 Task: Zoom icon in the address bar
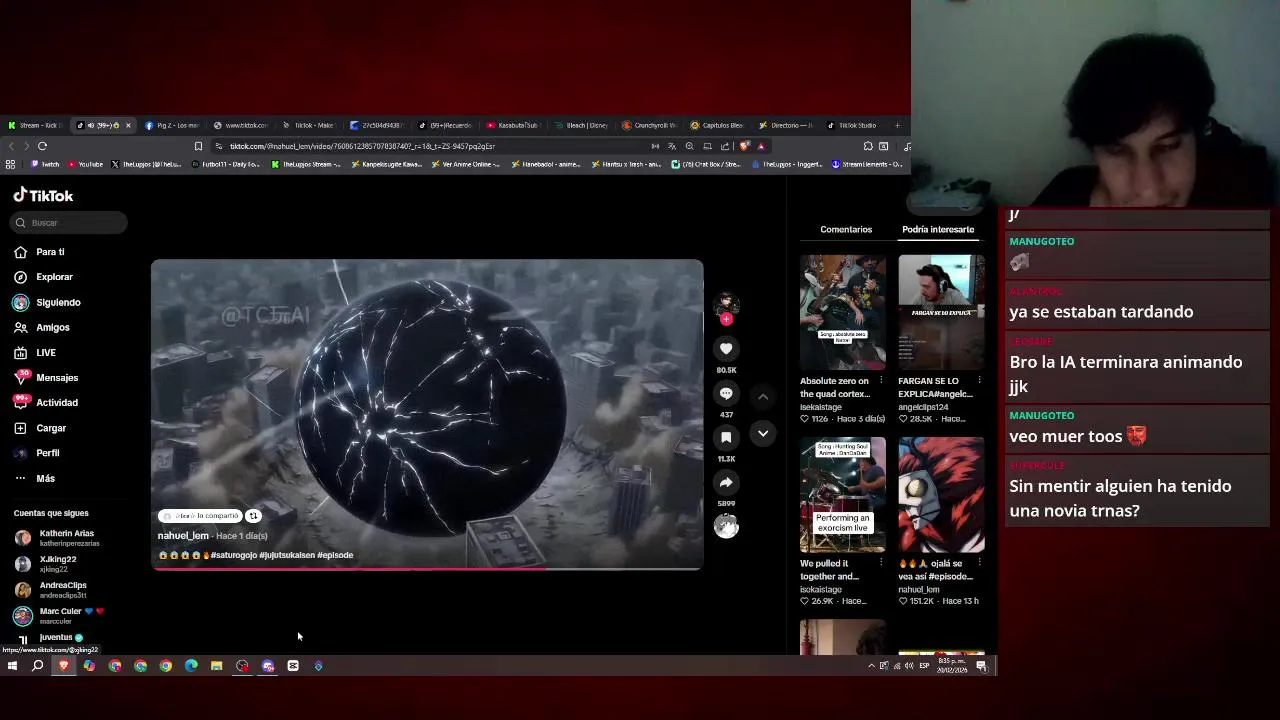click(x=689, y=146)
